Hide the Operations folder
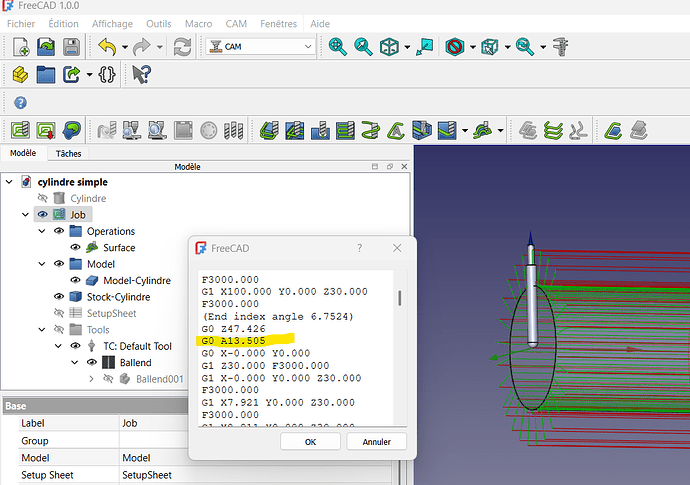Viewport: 690px width, 485px height. pos(59,231)
